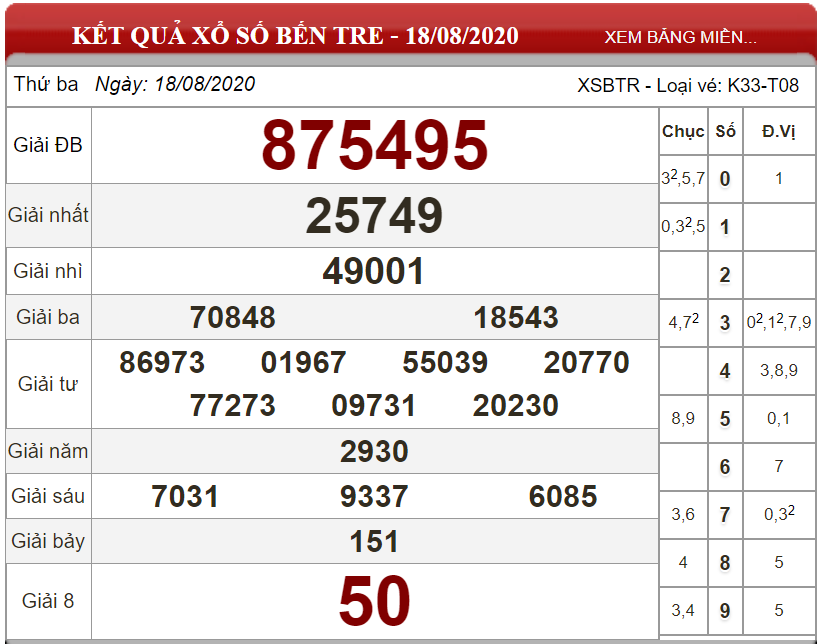This screenshot has height=644, width=821.
Task: Click third prize number 18543
Action: [x=516, y=317]
